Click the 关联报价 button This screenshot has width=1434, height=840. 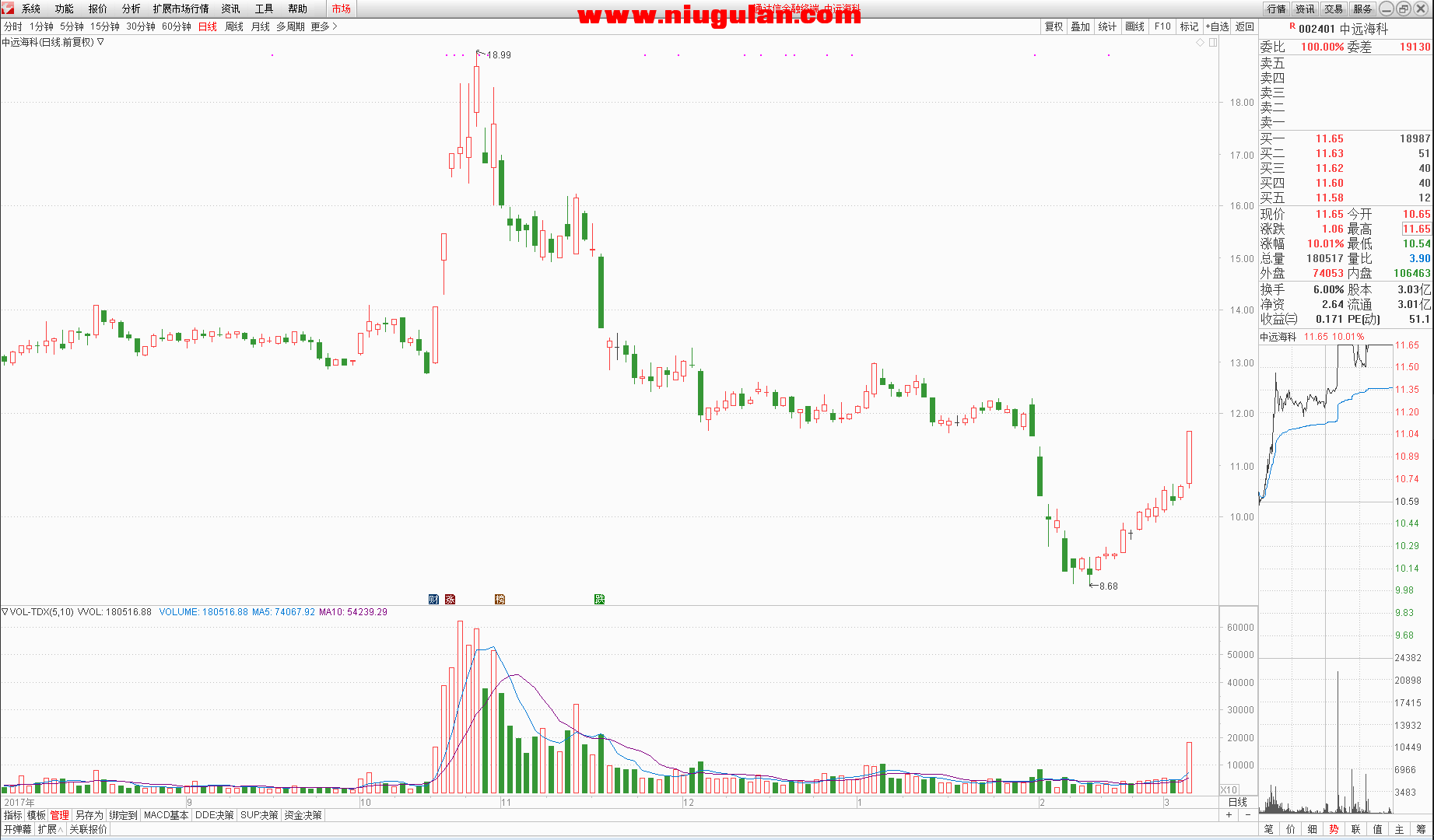point(88,829)
